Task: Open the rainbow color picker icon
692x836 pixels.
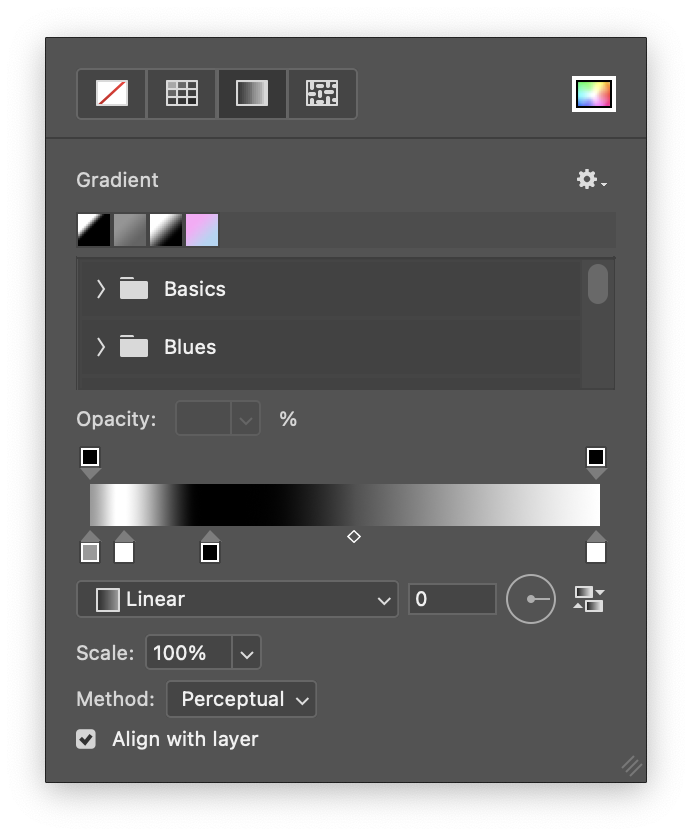Action: click(x=593, y=94)
